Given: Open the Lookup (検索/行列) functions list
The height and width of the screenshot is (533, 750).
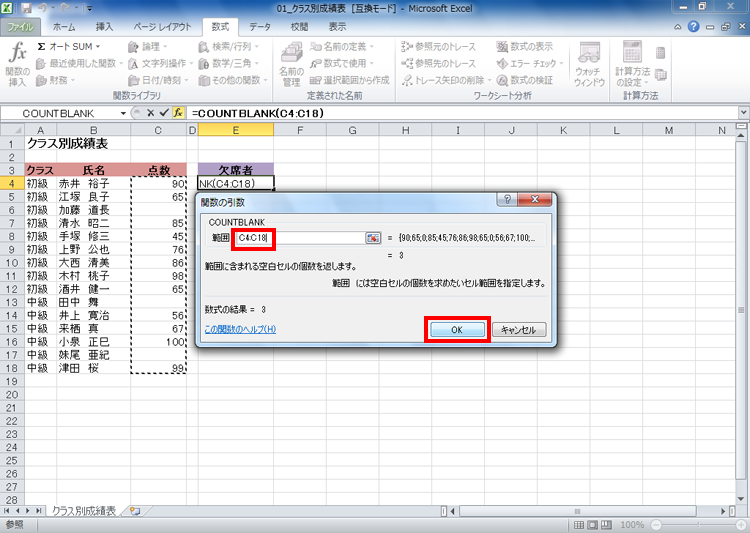Looking at the screenshot, I should 229,46.
